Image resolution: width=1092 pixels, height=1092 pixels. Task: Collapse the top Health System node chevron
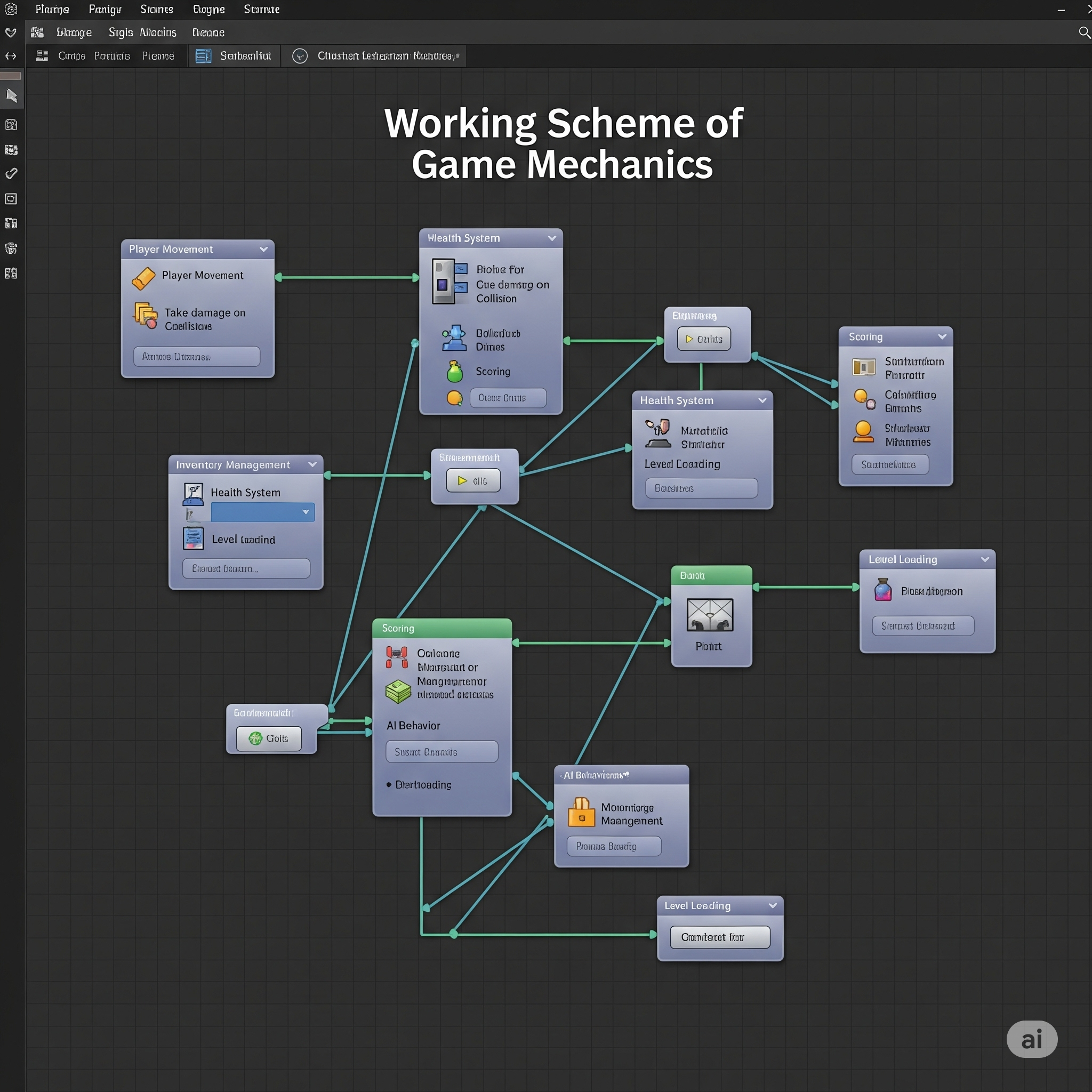[x=552, y=238]
